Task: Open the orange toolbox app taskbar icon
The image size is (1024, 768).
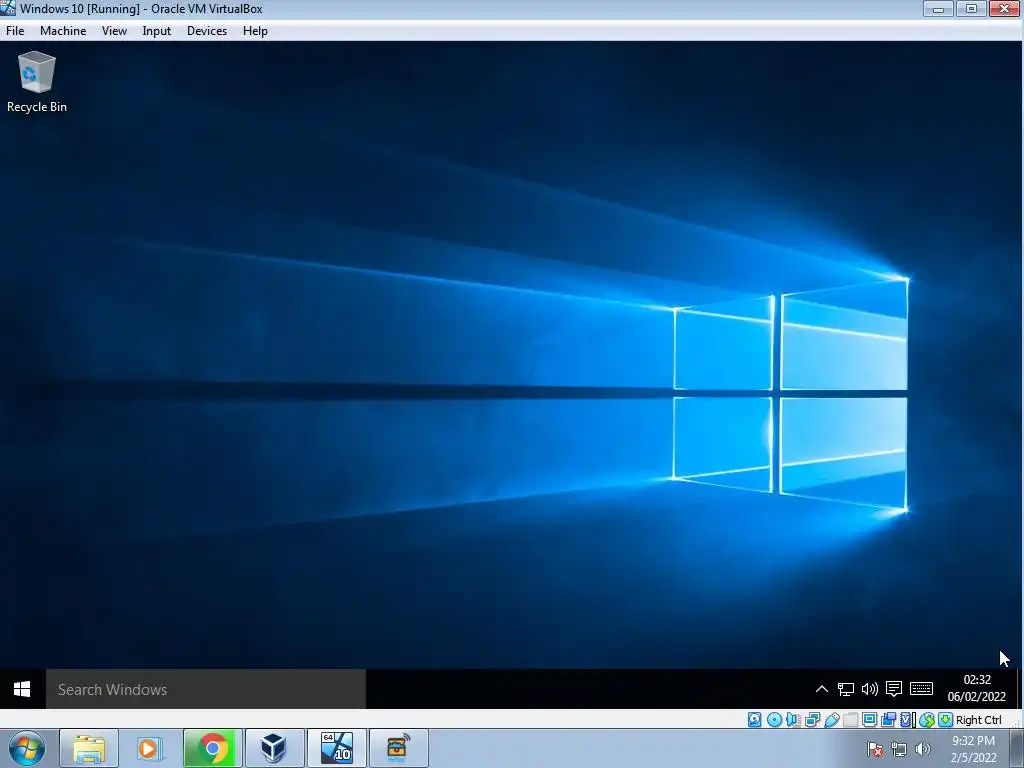Action: coord(398,749)
